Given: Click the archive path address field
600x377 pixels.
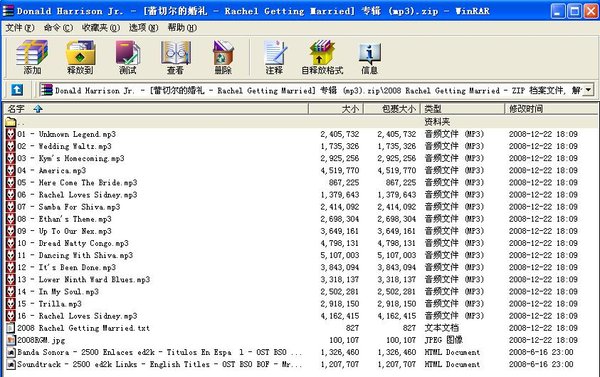Looking at the screenshot, I should click(x=311, y=90).
